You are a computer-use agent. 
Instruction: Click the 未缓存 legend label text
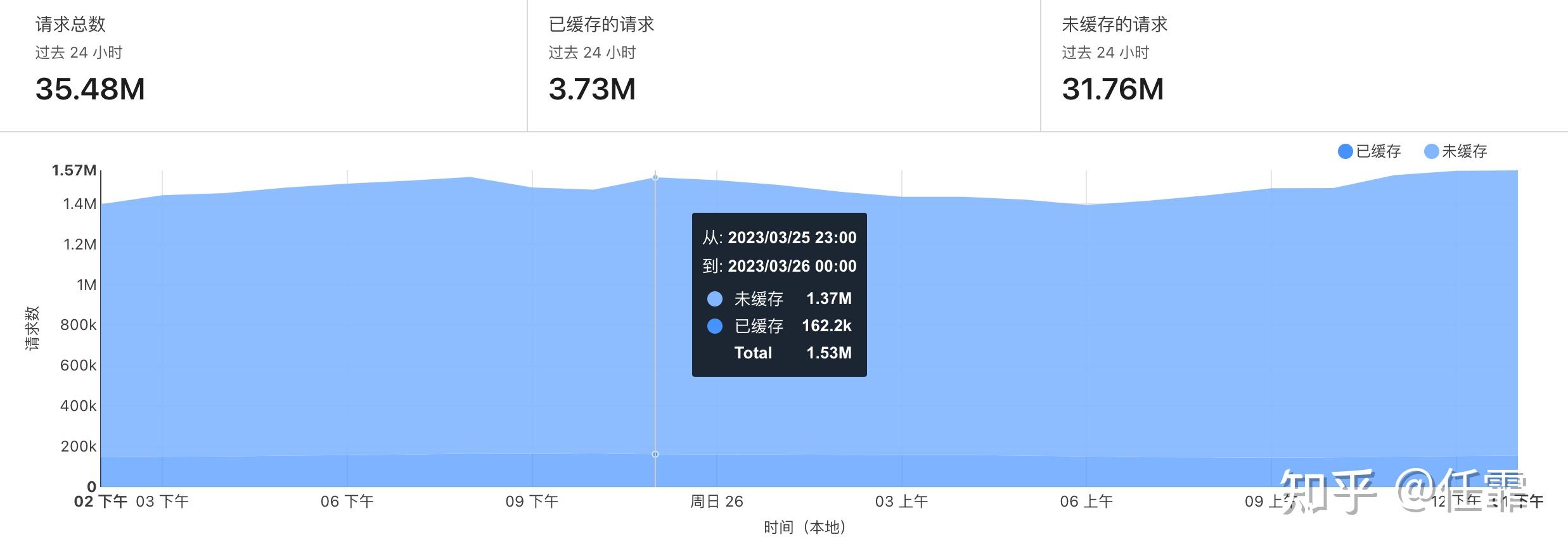point(1465,151)
